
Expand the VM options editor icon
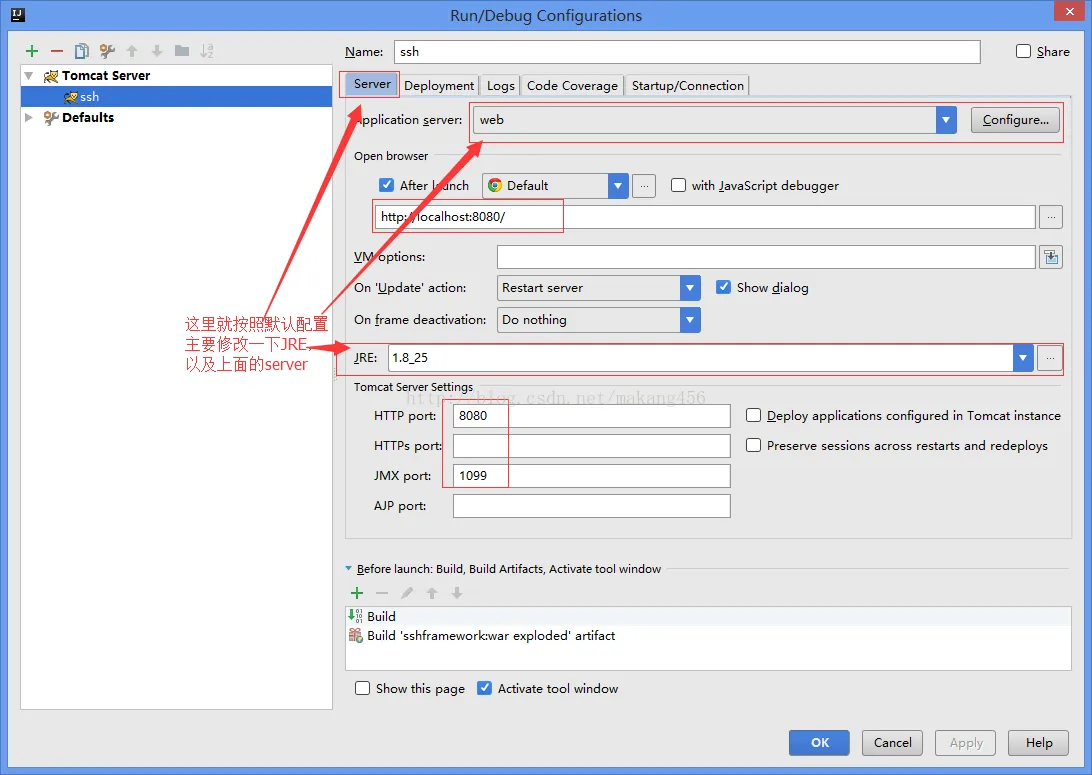click(1051, 257)
